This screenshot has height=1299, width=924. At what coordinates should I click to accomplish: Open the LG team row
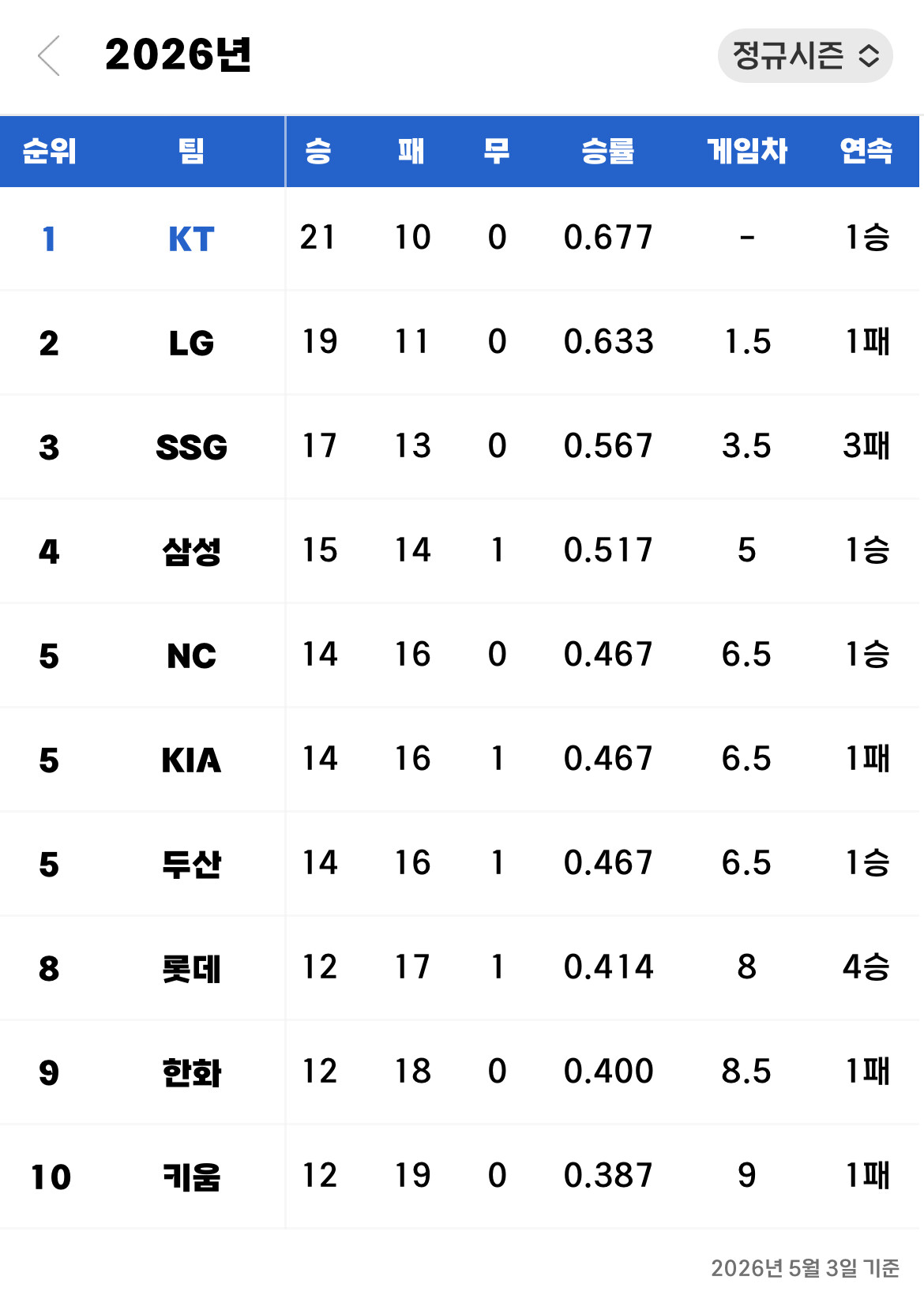point(460,342)
